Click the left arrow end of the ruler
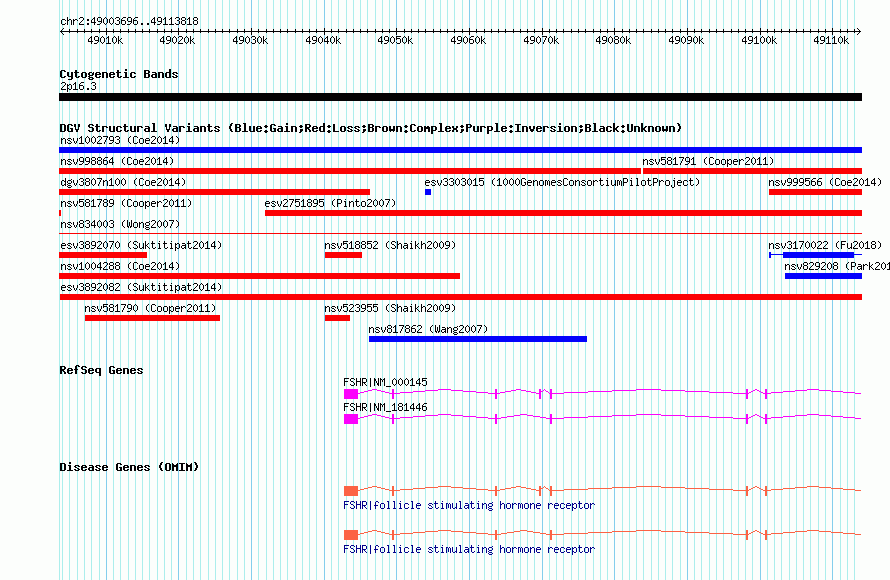890x580 pixels. [62, 31]
